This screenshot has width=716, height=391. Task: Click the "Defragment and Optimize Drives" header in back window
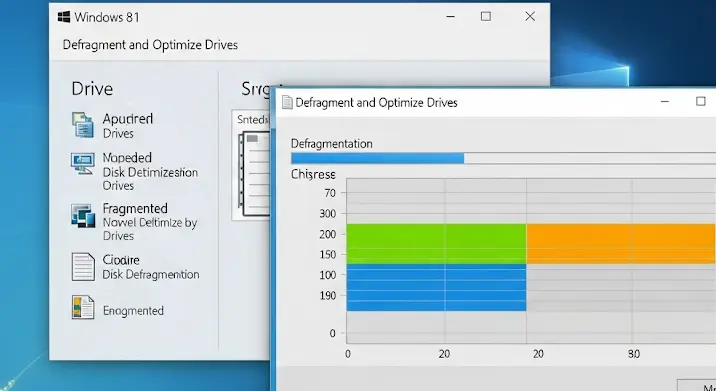pyautogui.click(x=150, y=45)
